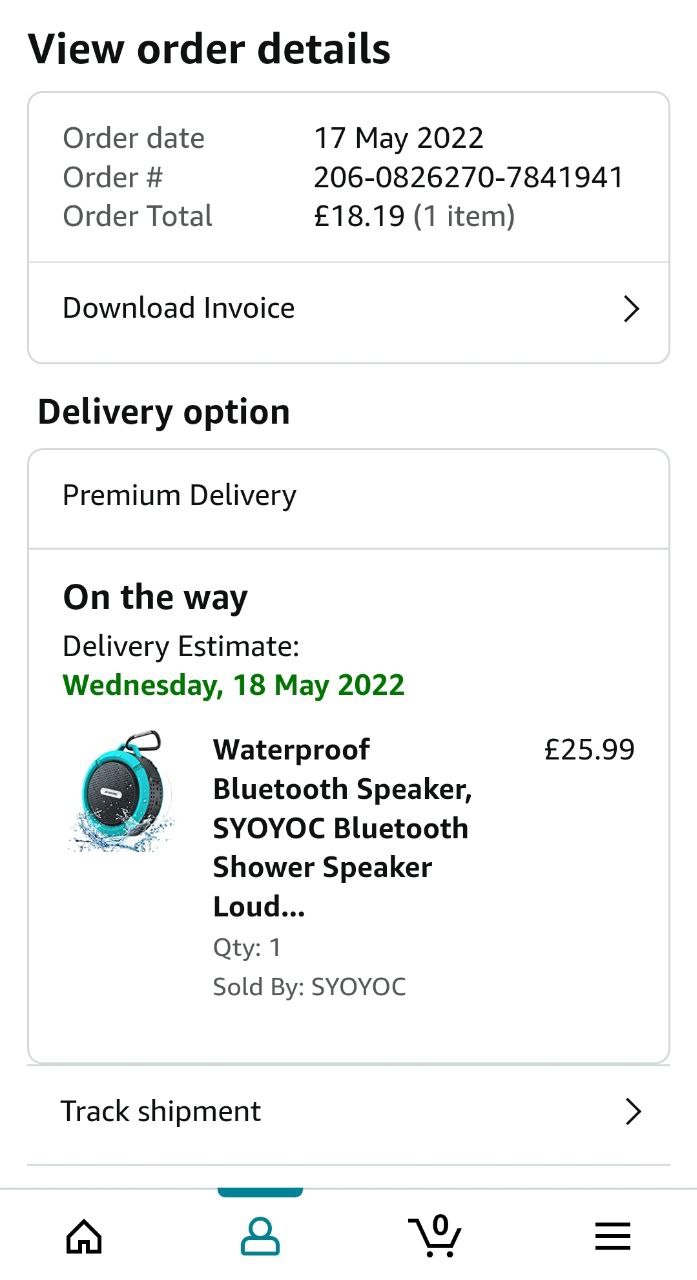697x1280 pixels.
Task: Tap the Premium Delivery row
Action: point(180,496)
